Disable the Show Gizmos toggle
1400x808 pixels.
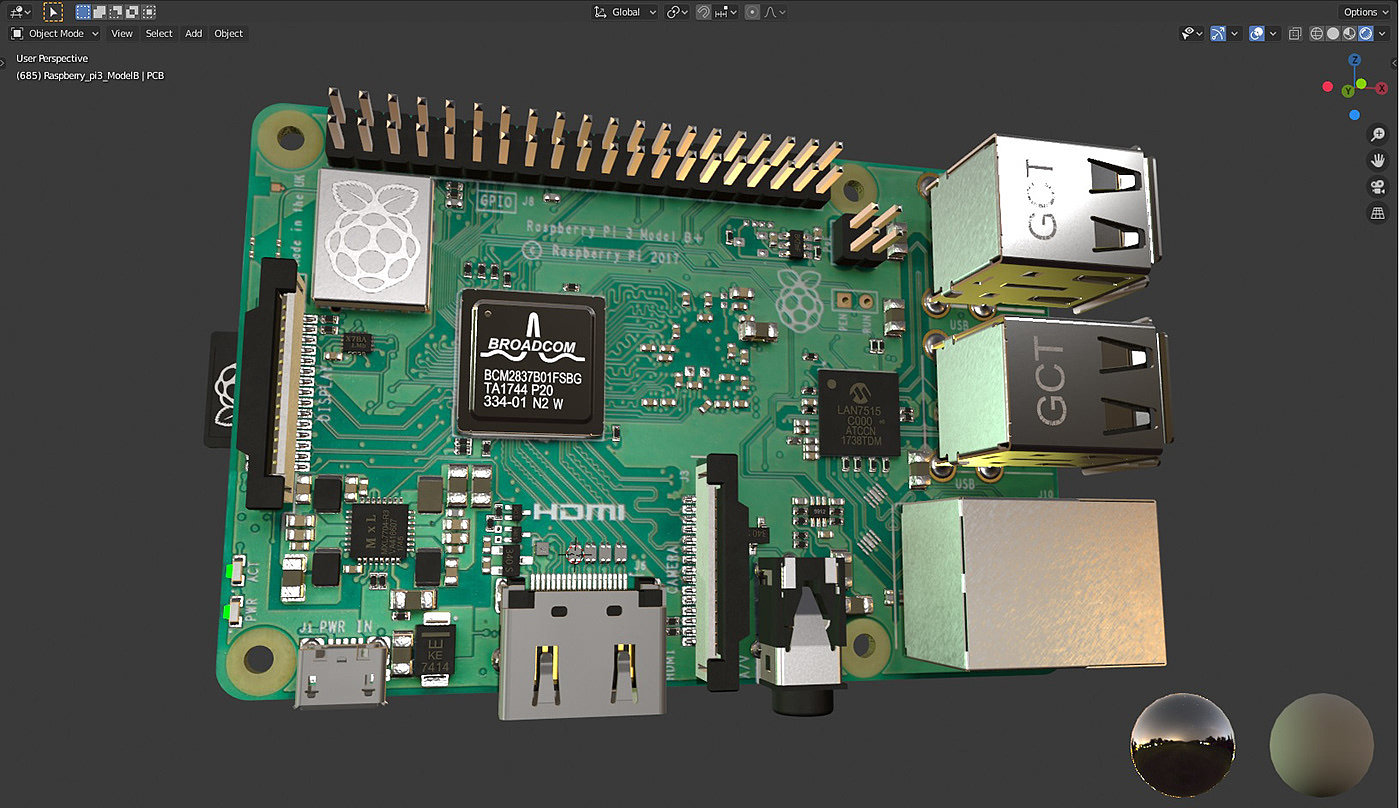[1218, 33]
